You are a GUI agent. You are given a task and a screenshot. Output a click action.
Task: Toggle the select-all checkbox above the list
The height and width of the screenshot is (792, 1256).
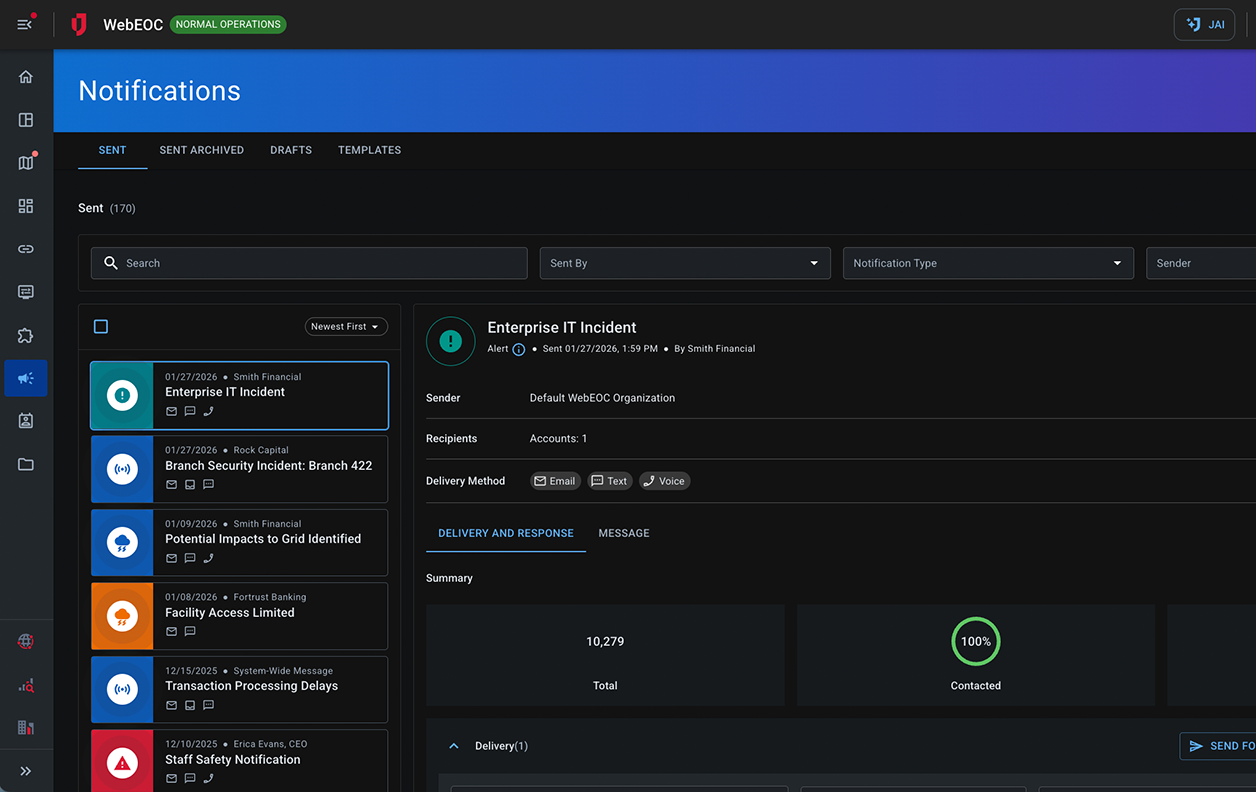pyautogui.click(x=101, y=326)
